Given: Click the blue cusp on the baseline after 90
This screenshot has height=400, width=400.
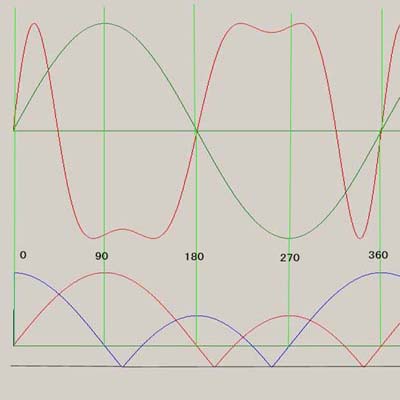Looking at the screenshot, I should pyautogui.click(x=123, y=366).
